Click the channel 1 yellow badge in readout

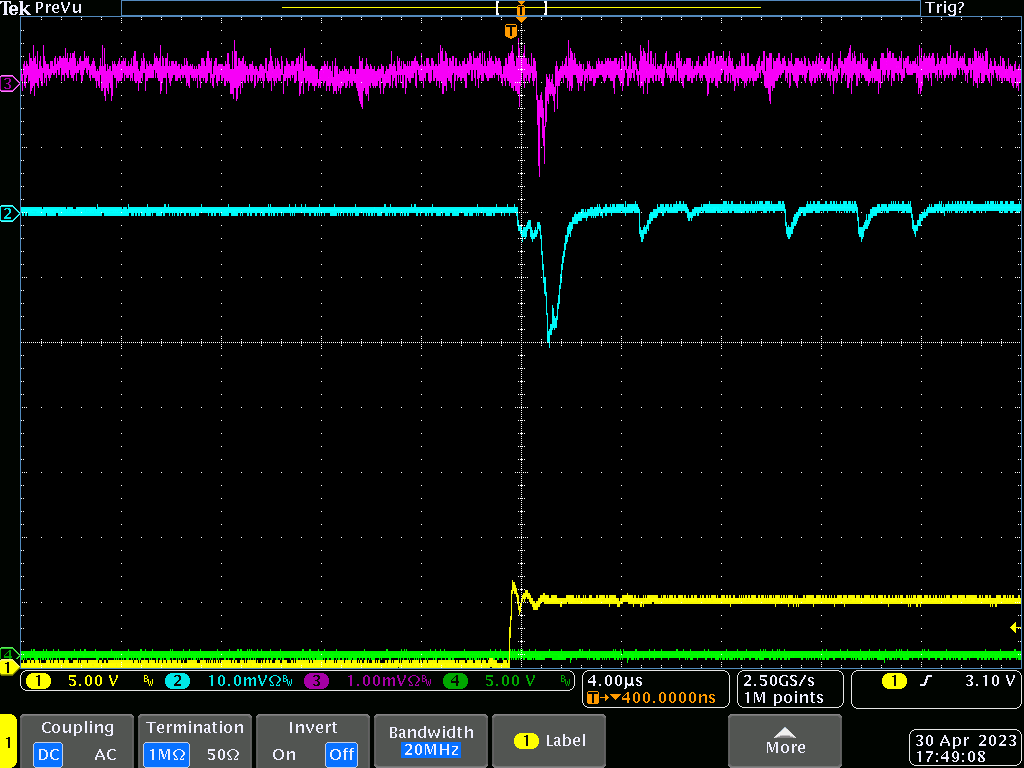[38, 681]
